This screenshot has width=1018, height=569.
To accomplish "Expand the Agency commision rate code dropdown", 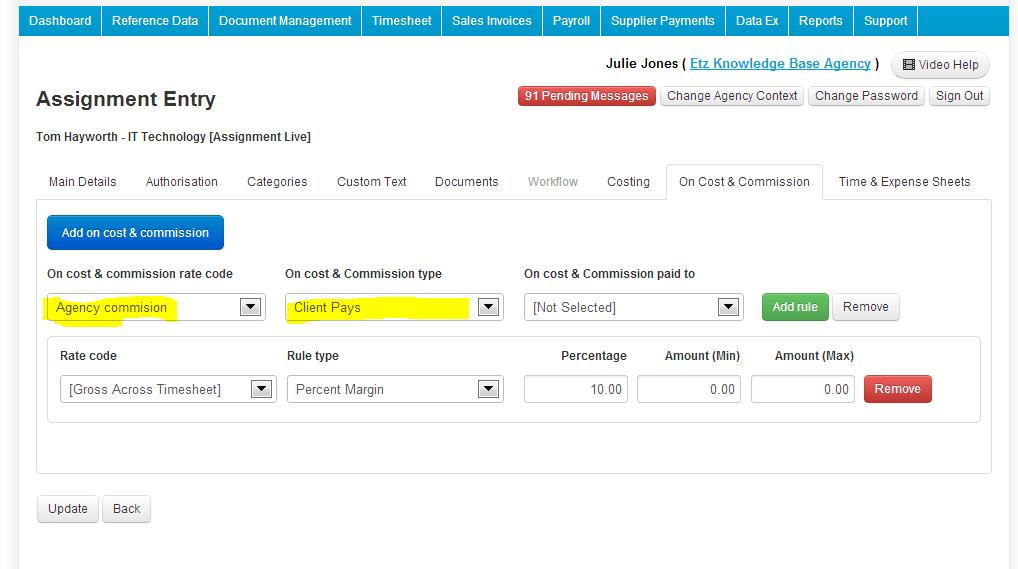I will tap(156, 307).
